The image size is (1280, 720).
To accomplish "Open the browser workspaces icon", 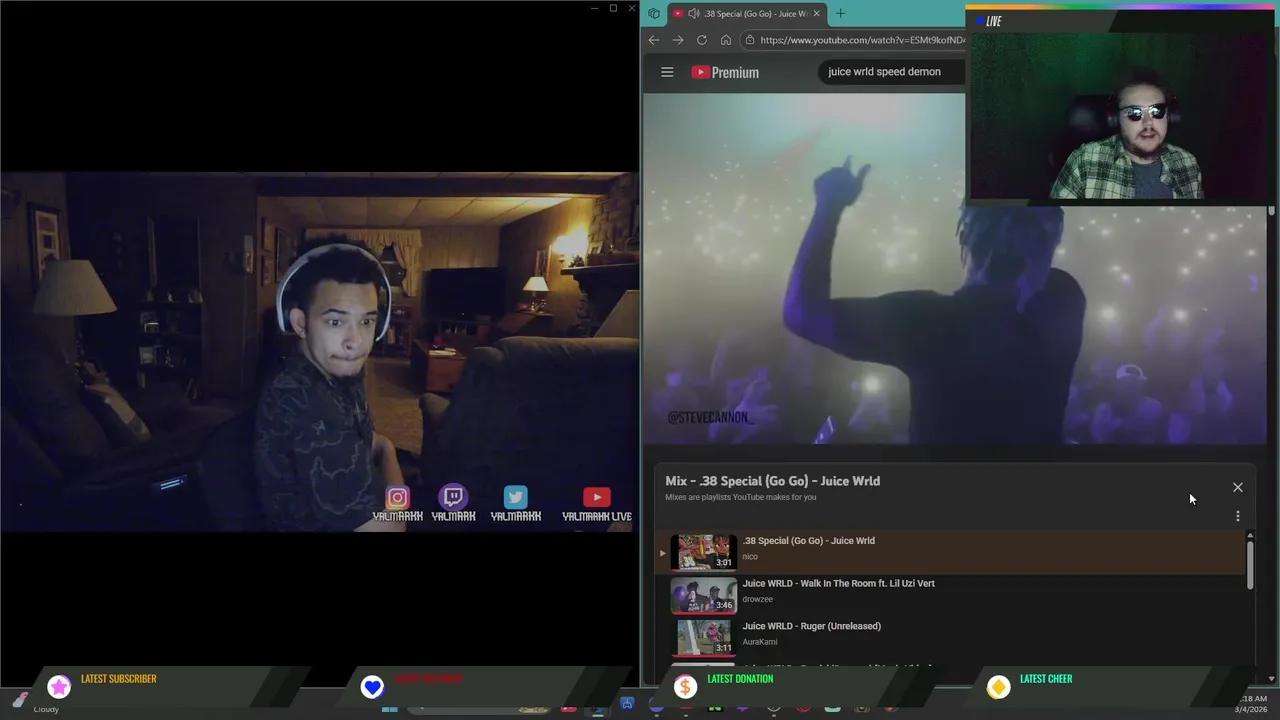I will pyautogui.click(x=654, y=14).
